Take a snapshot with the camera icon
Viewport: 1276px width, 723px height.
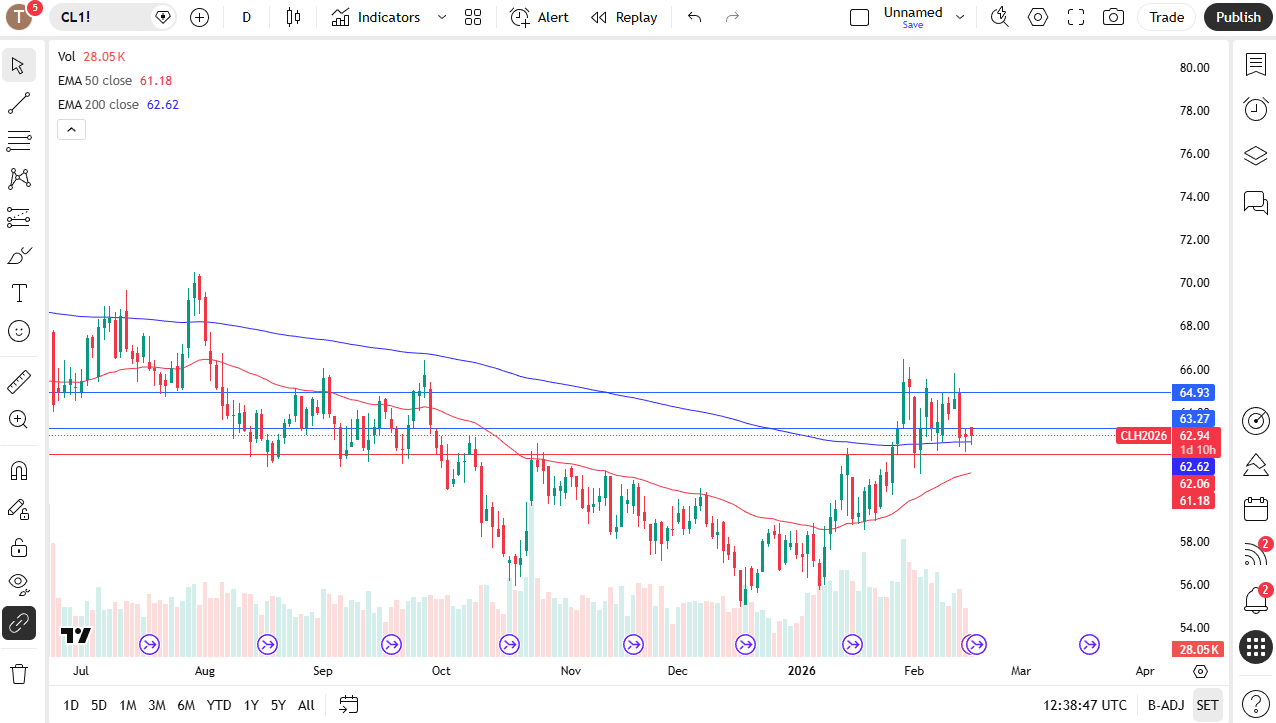click(1113, 17)
